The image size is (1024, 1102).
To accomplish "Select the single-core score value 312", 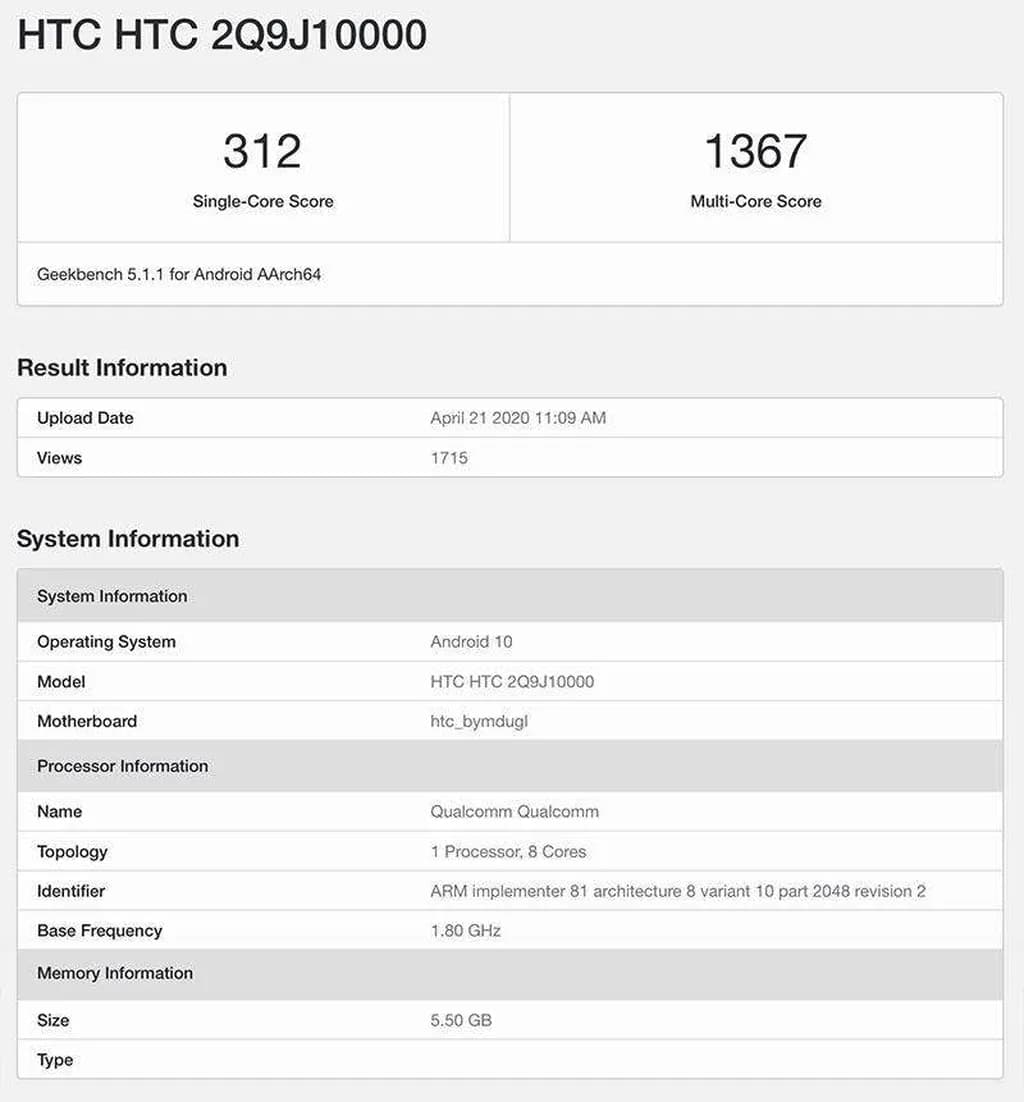I will [x=262, y=151].
